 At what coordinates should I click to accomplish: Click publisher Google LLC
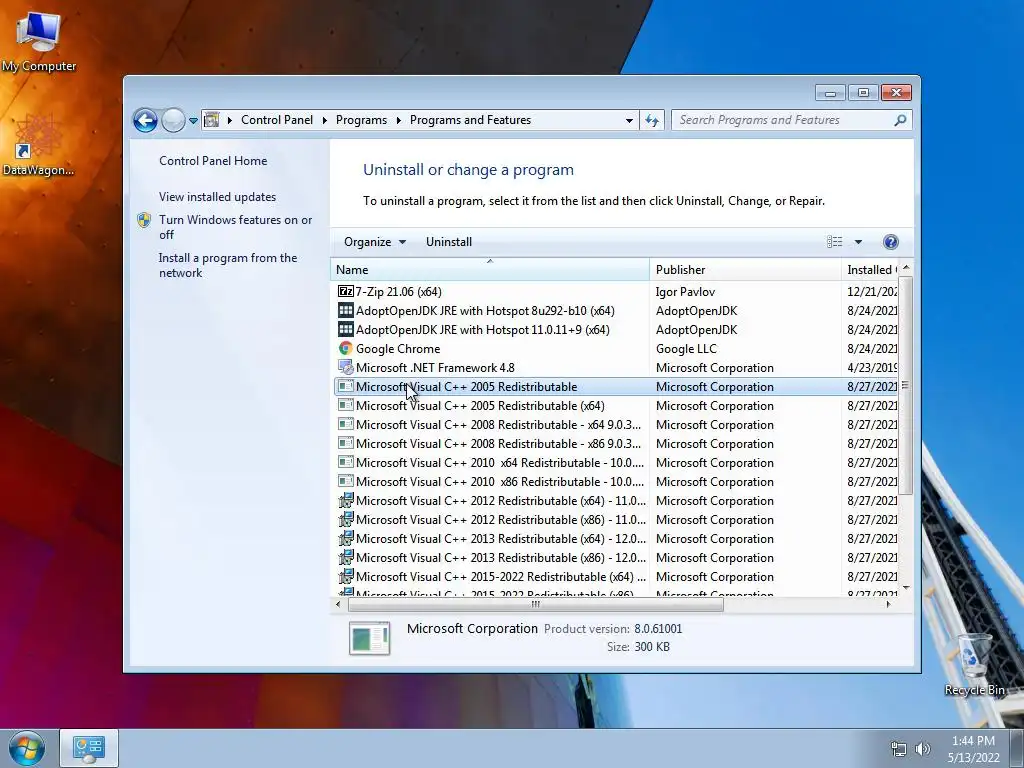pyautogui.click(x=686, y=349)
